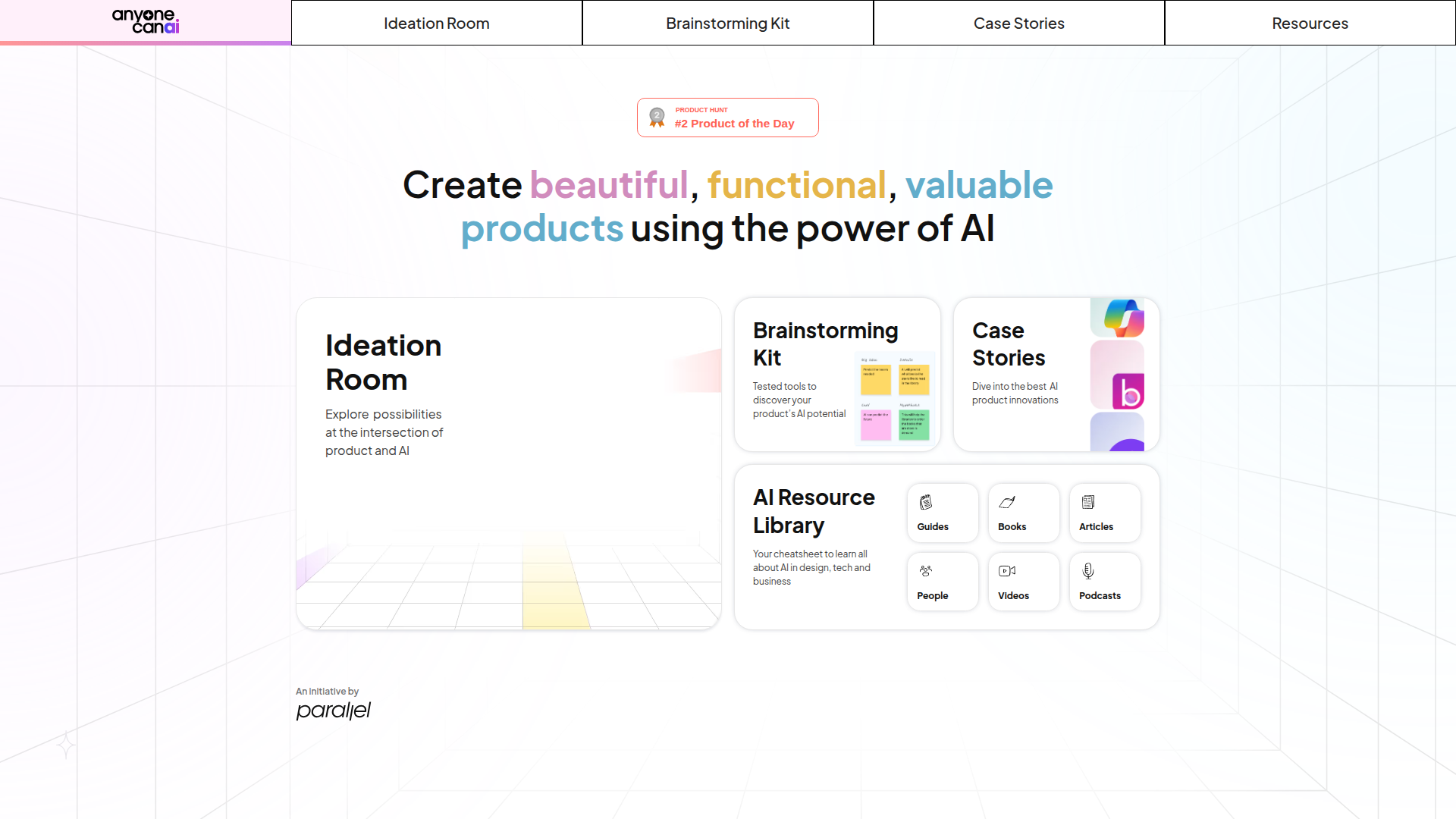Select the People group icon
This screenshot has height=819, width=1456.
(x=926, y=571)
